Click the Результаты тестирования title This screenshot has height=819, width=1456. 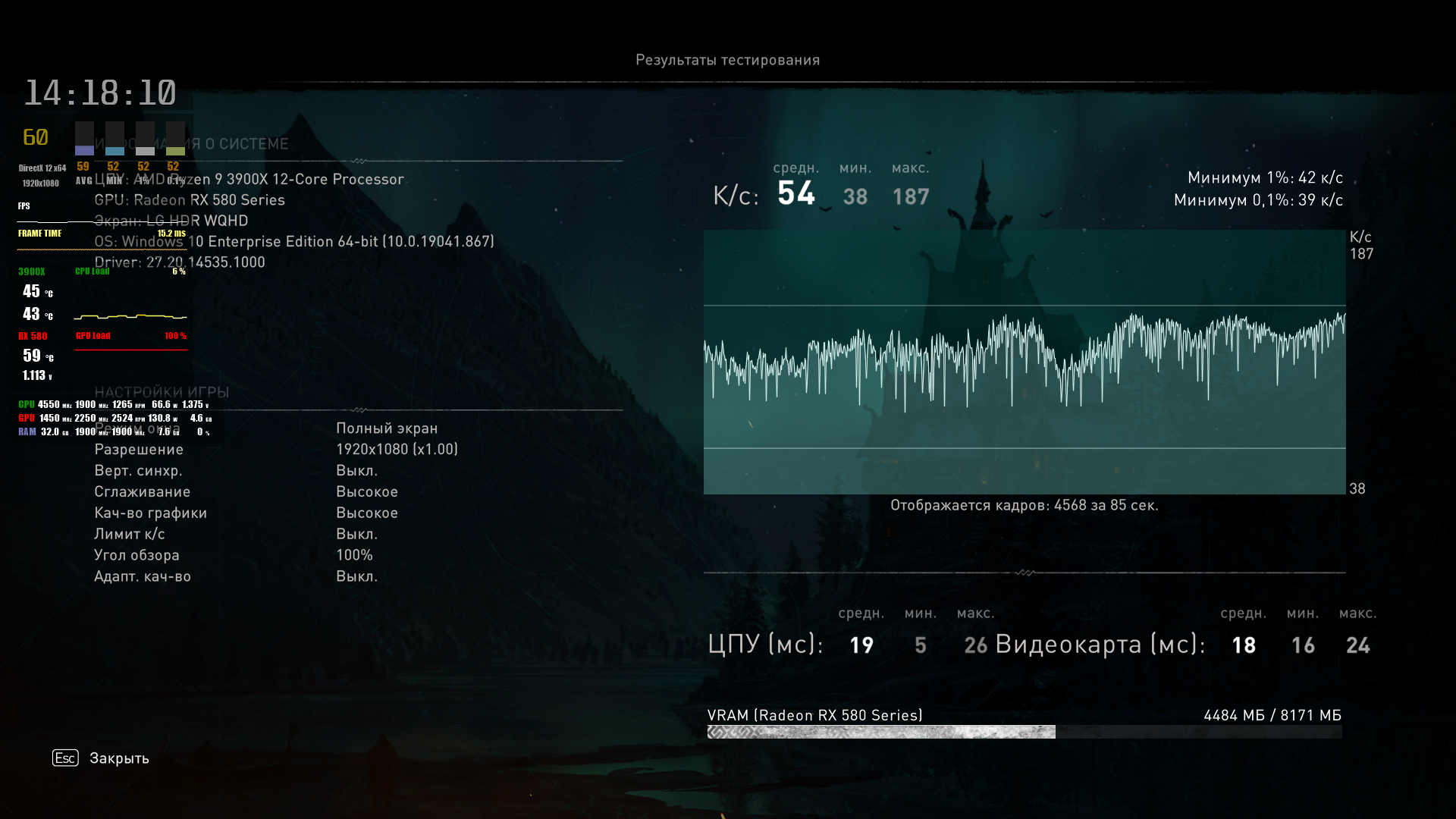(727, 60)
